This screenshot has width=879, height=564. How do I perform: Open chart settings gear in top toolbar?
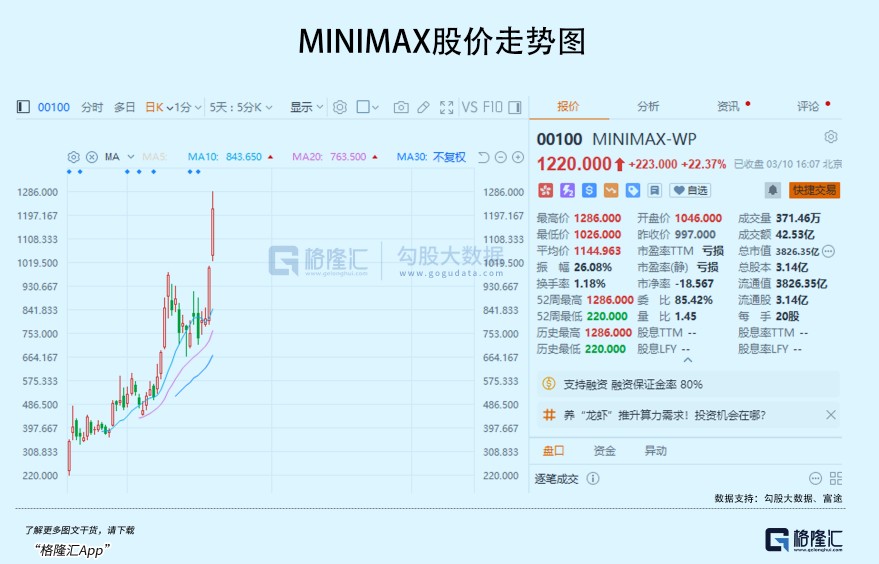(340, 107)
